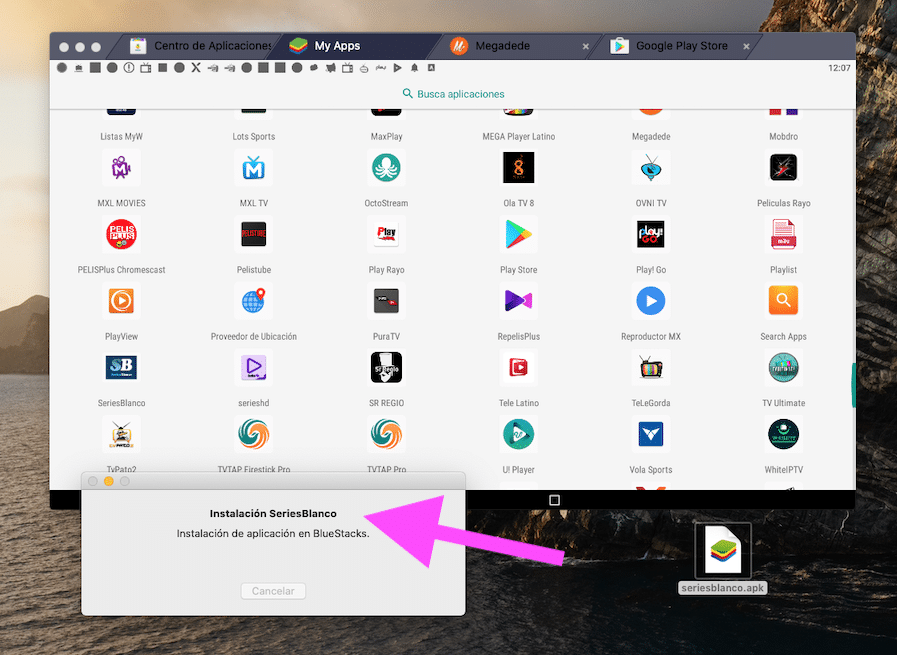Launch Reproductor MX player app

pos(651,301)
